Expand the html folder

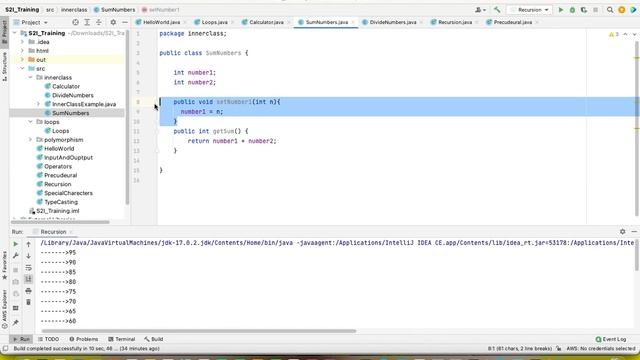tap(22, 51)
